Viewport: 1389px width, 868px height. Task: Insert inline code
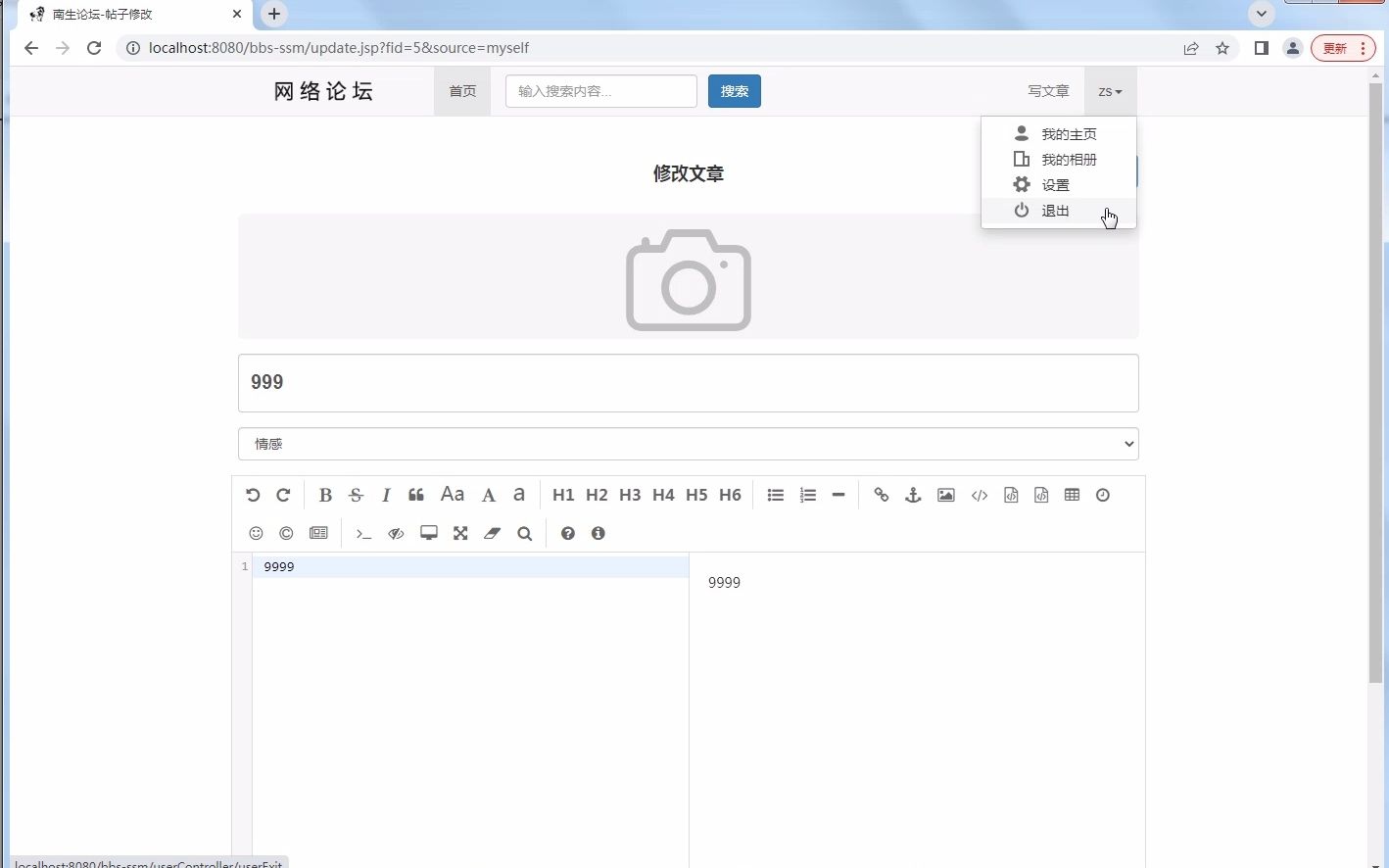pos(980,496)
